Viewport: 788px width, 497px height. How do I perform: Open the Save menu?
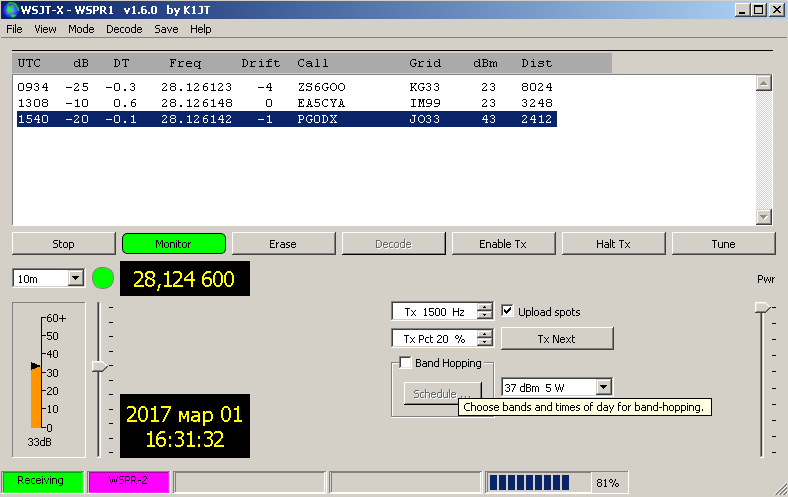click(x=166, y=29)
